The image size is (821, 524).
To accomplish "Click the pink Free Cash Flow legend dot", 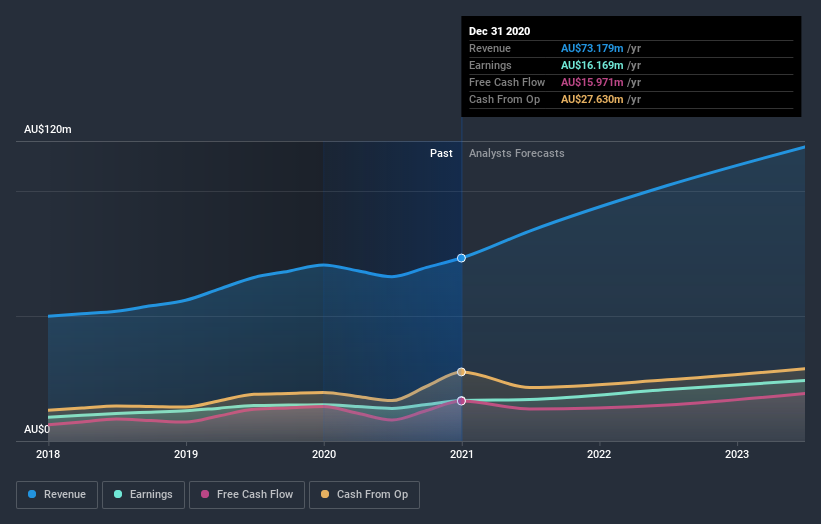I will click(205, 494).
